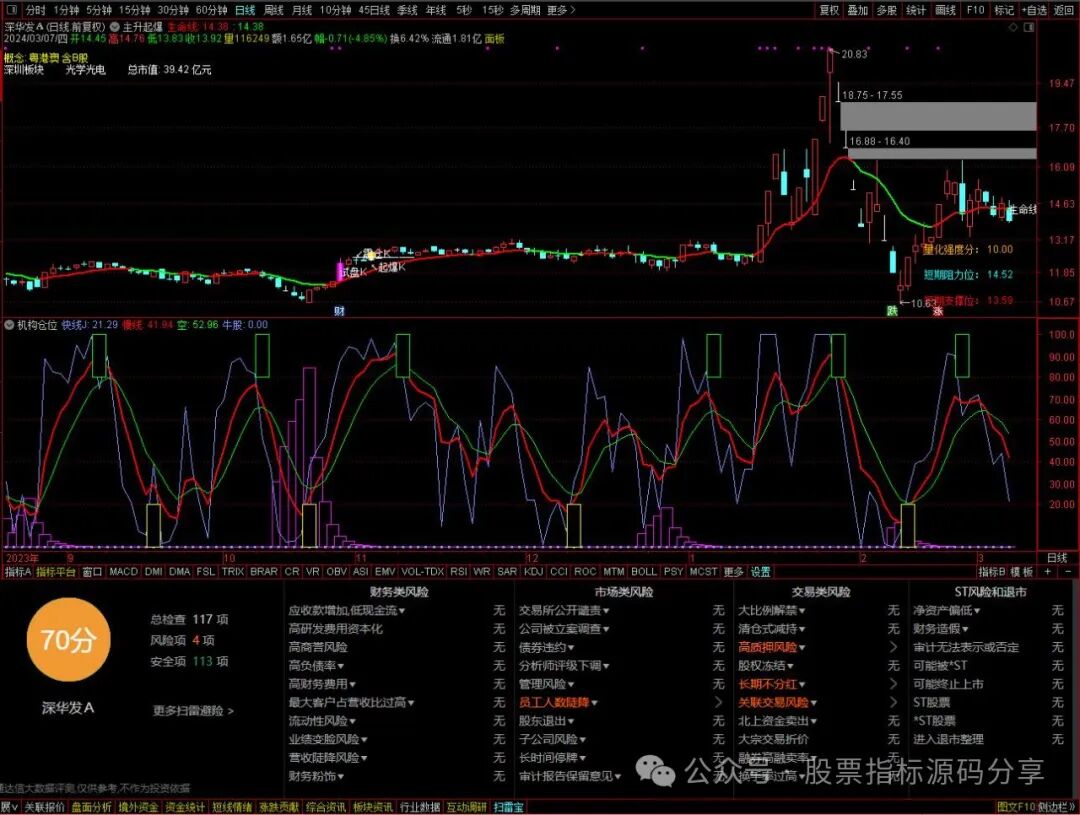This screenshot has height=815, width=1080.
Task: Click the 窗口 button in indicator bar
Action: (x=92, y=572)
